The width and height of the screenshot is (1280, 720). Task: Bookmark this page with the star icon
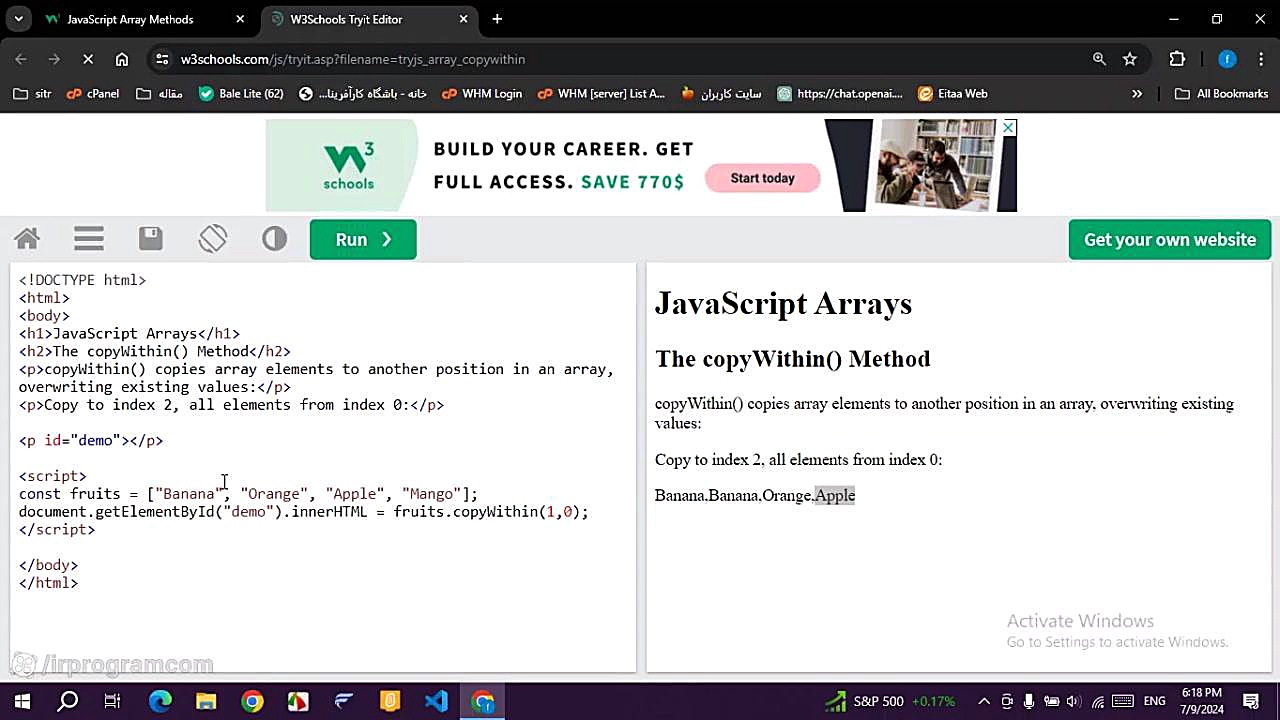[x=1130, y=59]
